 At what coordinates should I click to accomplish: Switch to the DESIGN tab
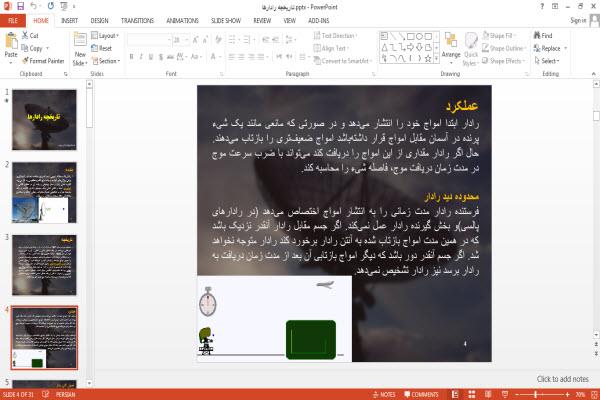[x=99, y=21]
